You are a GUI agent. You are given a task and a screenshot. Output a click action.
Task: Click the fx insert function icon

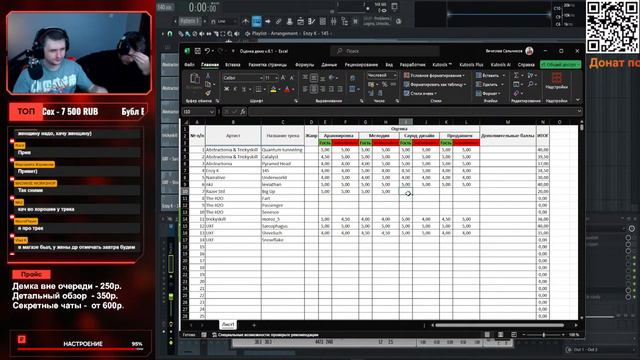[x=243, y=111]
